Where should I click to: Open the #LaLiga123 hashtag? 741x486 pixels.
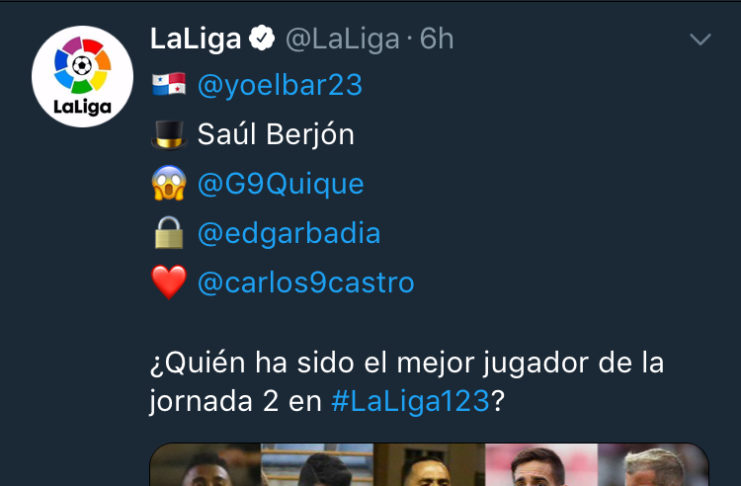410,401
